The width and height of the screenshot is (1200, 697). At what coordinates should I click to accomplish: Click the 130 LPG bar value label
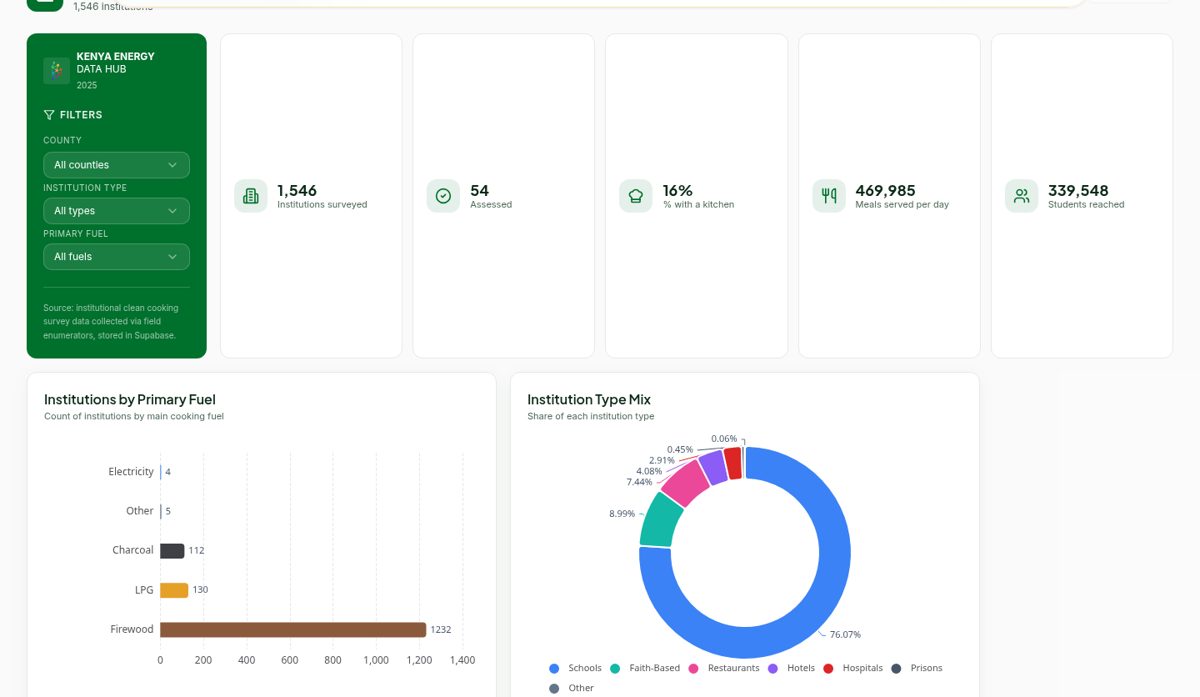point(200,590)
